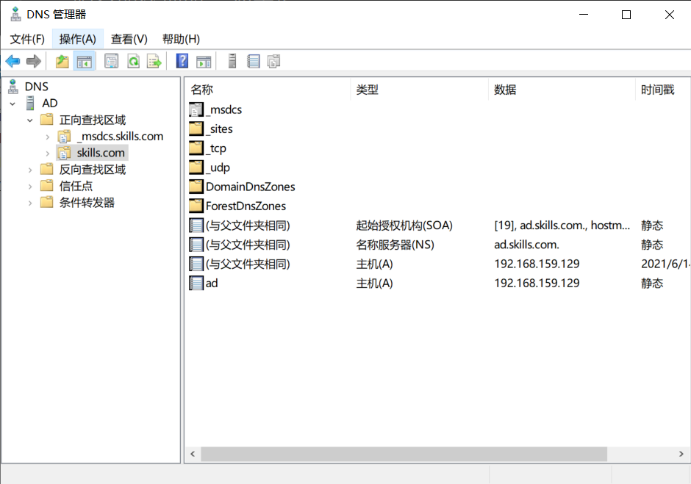Refresh the DNS view
The image size is (691, 484).
click(133, 61)
